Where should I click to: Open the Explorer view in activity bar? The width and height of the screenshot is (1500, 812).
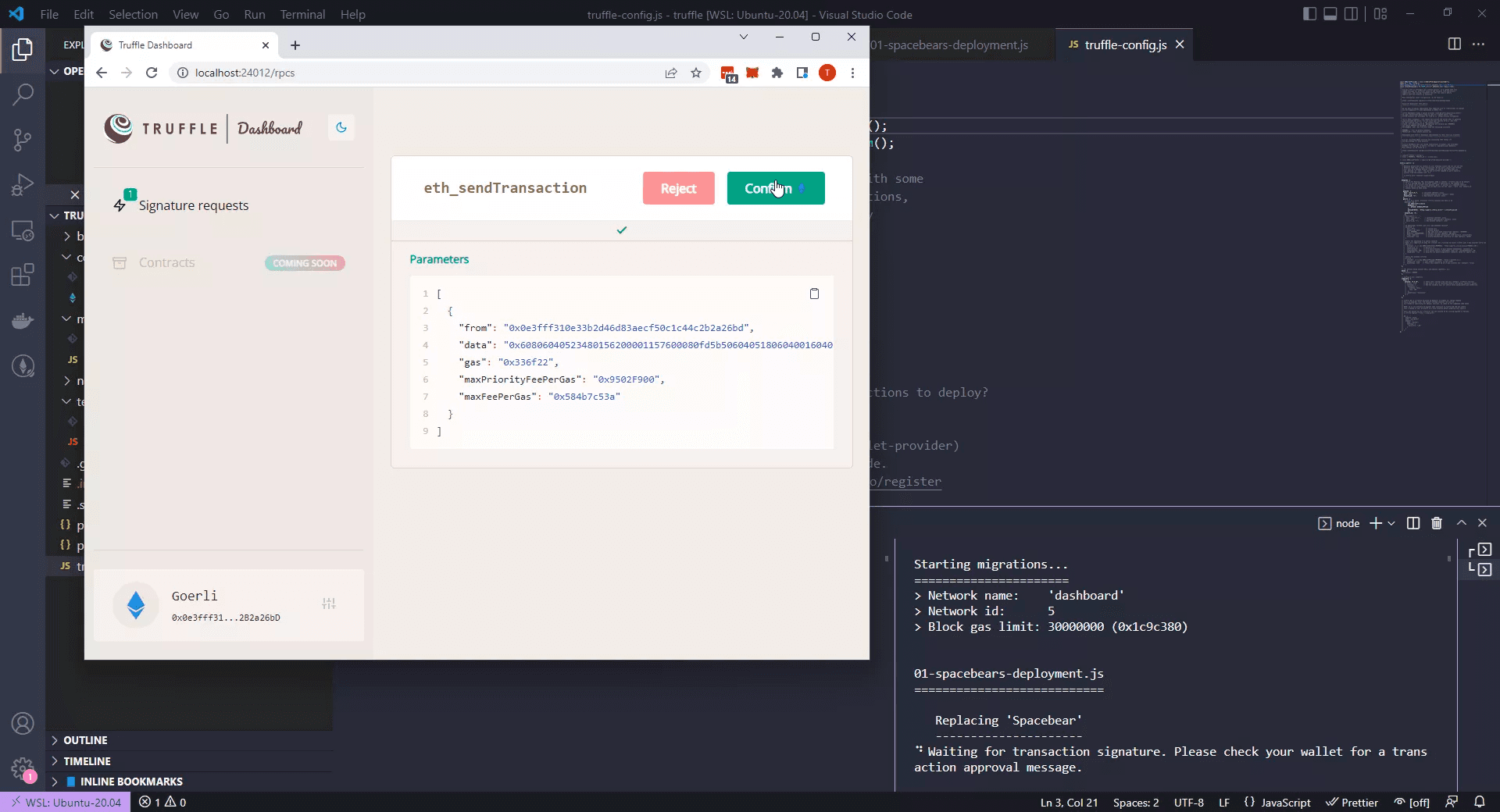pyautogui.click(x=23, y=50)
